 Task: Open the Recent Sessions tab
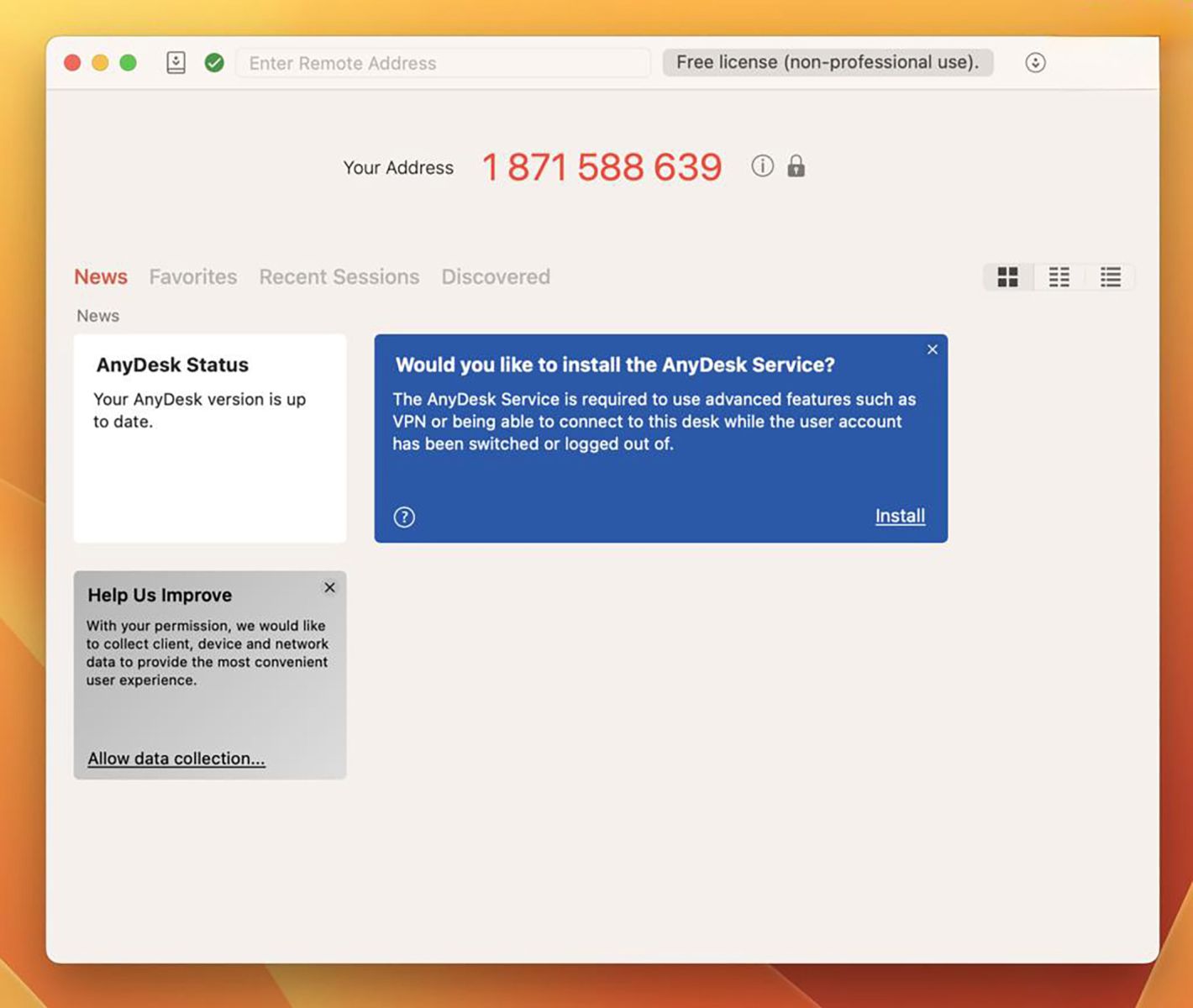[x=339, y=276]
